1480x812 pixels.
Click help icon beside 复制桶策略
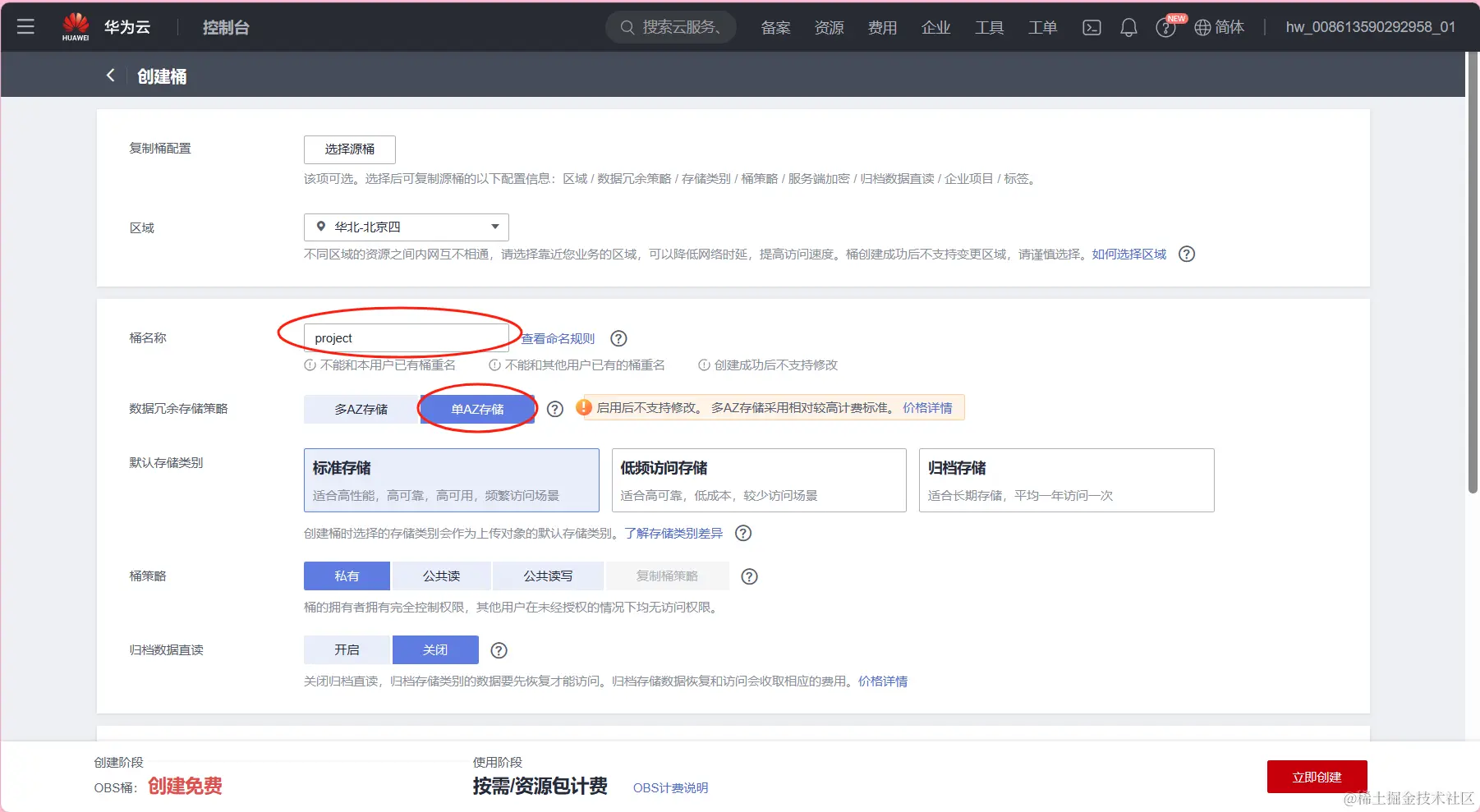(749, 576)
